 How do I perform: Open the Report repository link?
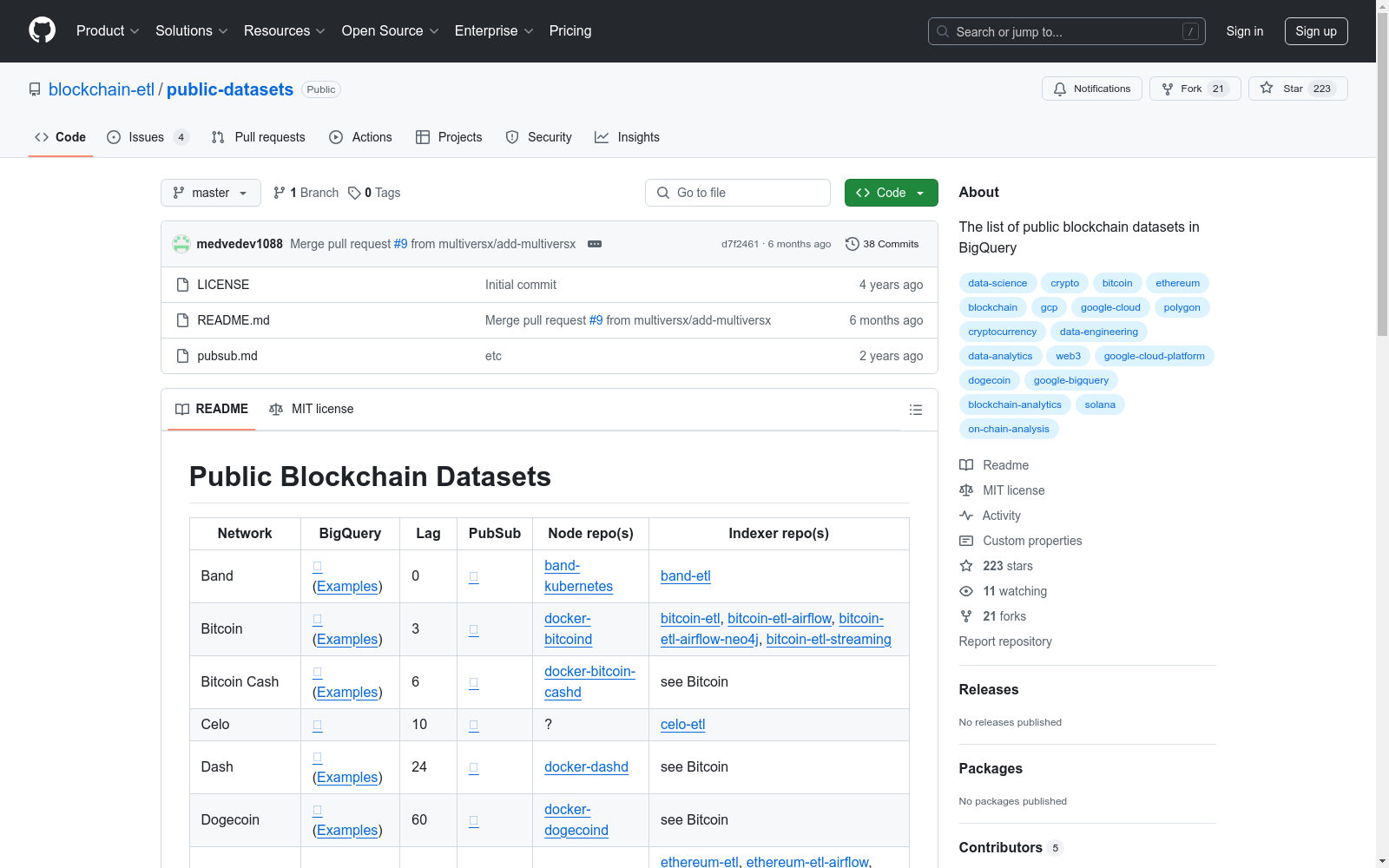point(1005,641)
